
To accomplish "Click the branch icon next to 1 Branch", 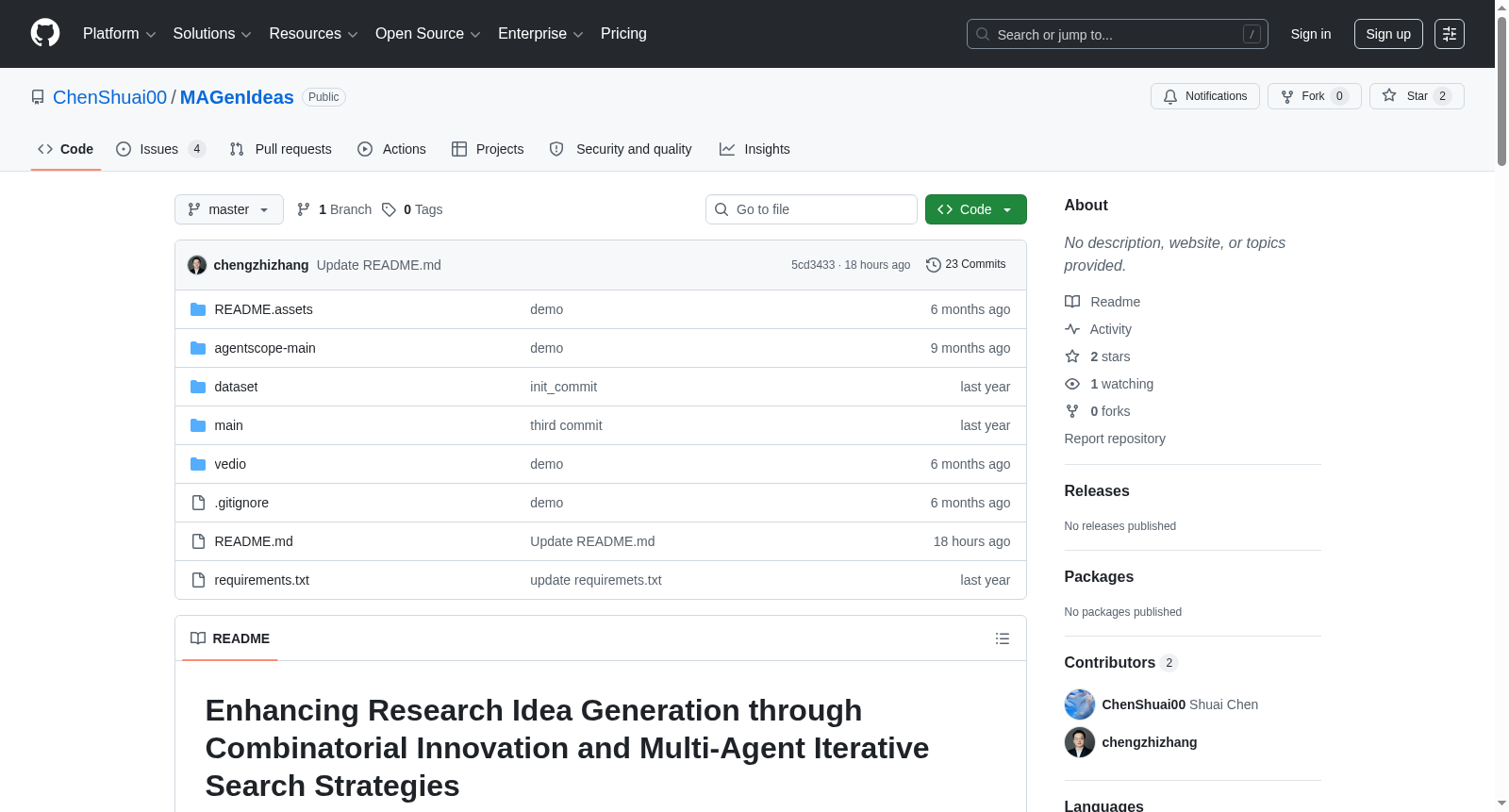I will click(304, 209).
